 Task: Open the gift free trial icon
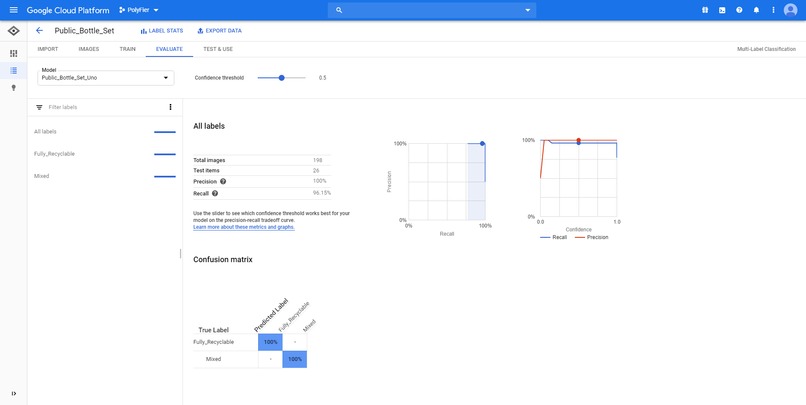click(x=705, y=10)
